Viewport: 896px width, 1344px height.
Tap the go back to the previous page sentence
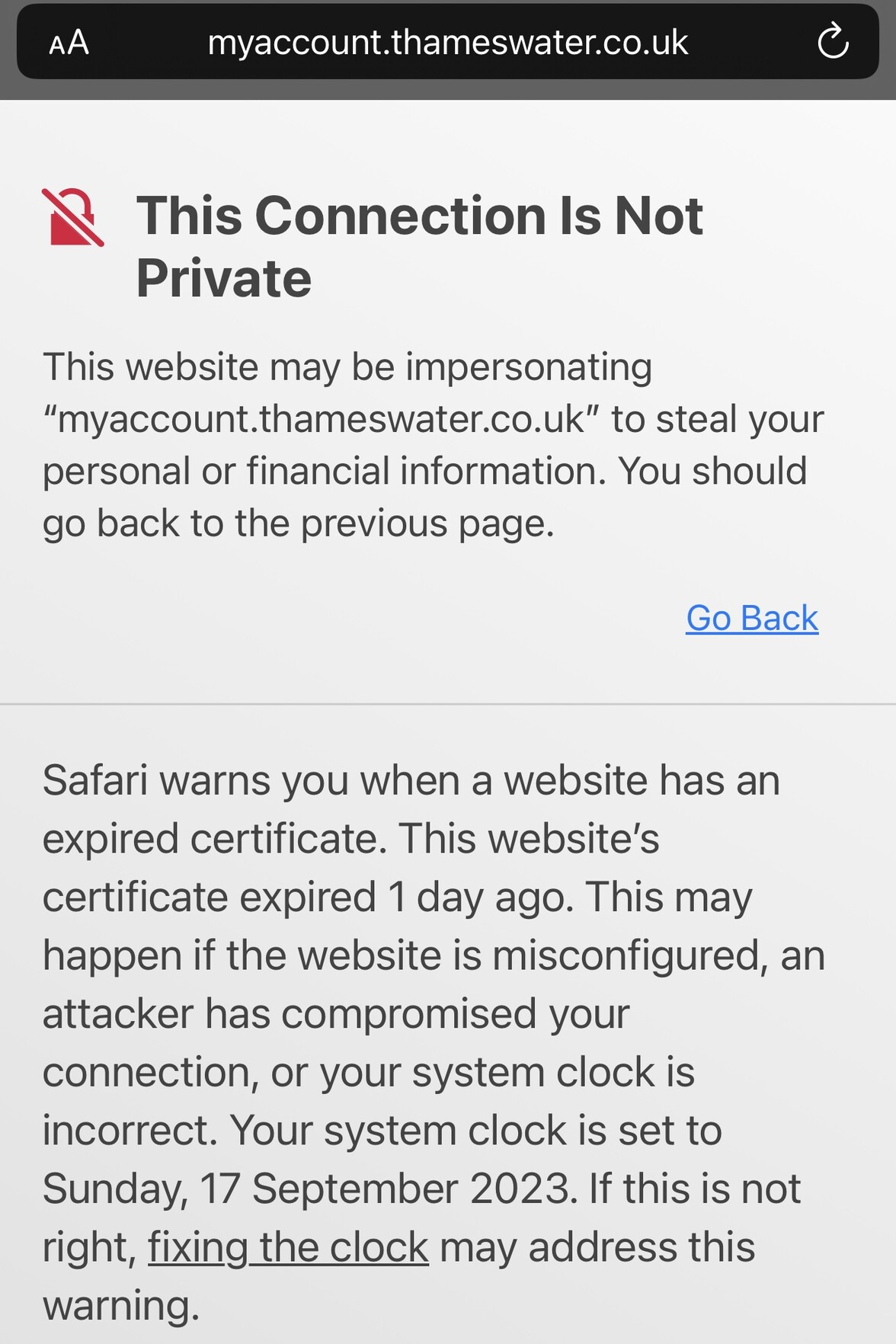pos(298,523)
